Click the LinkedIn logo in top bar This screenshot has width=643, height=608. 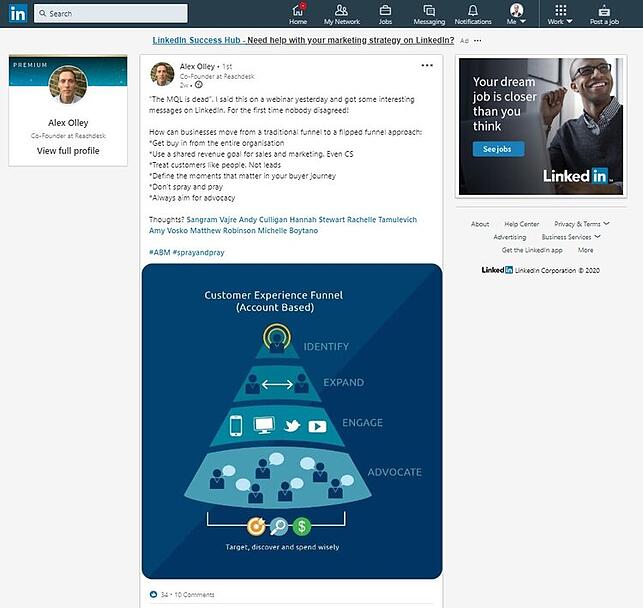tap(17, 13)
